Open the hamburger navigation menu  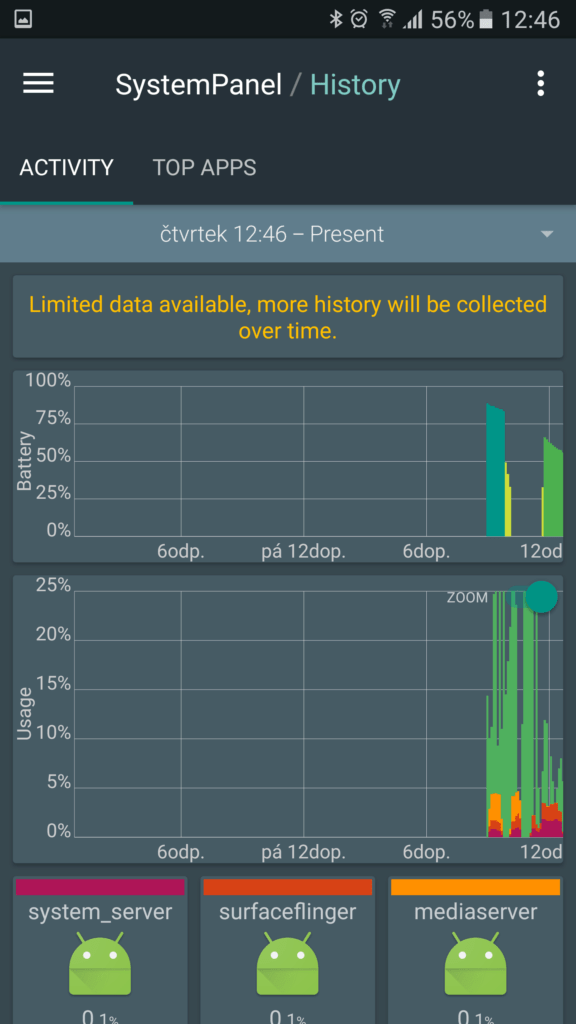pos(39,84)
